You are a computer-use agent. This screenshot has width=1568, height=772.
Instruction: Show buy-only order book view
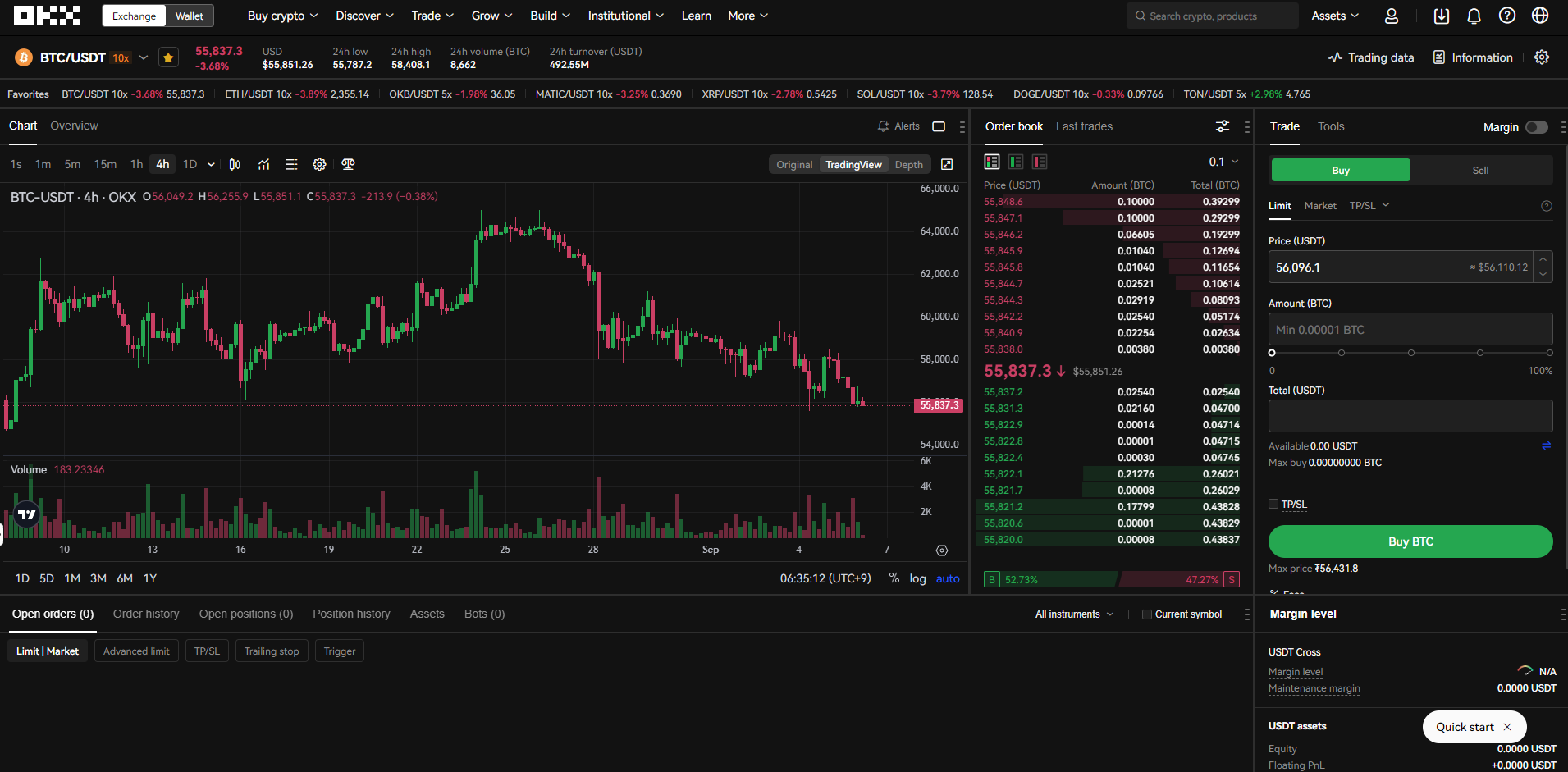tap(1016, 162)
